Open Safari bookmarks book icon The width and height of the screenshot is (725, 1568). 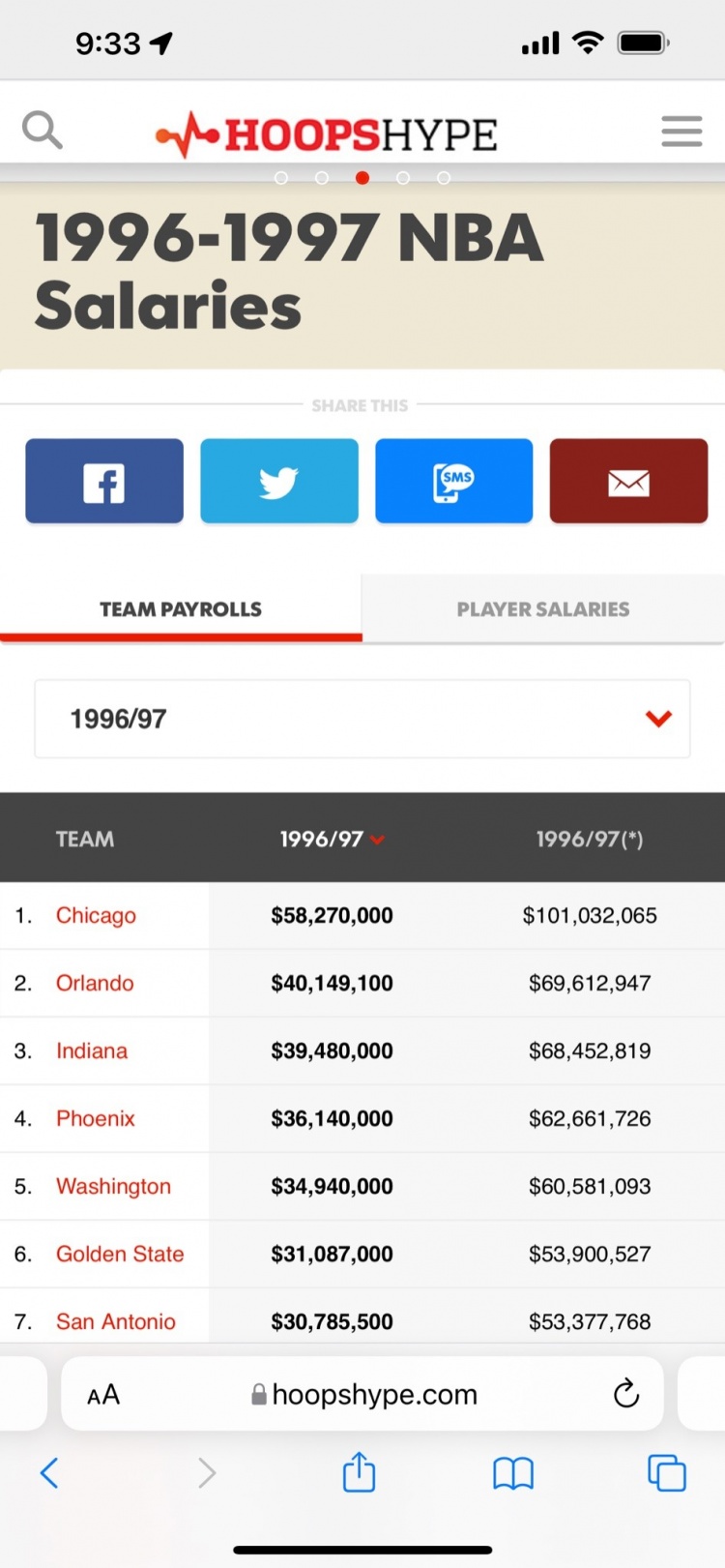pos(513,1473)
